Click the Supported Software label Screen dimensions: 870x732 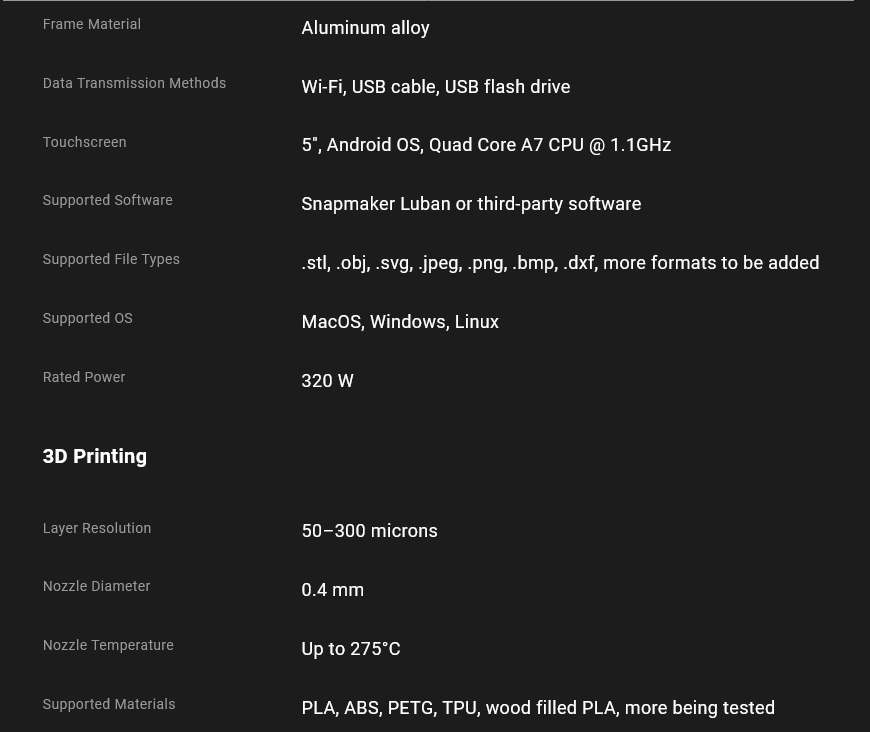[x=108, y=200]
